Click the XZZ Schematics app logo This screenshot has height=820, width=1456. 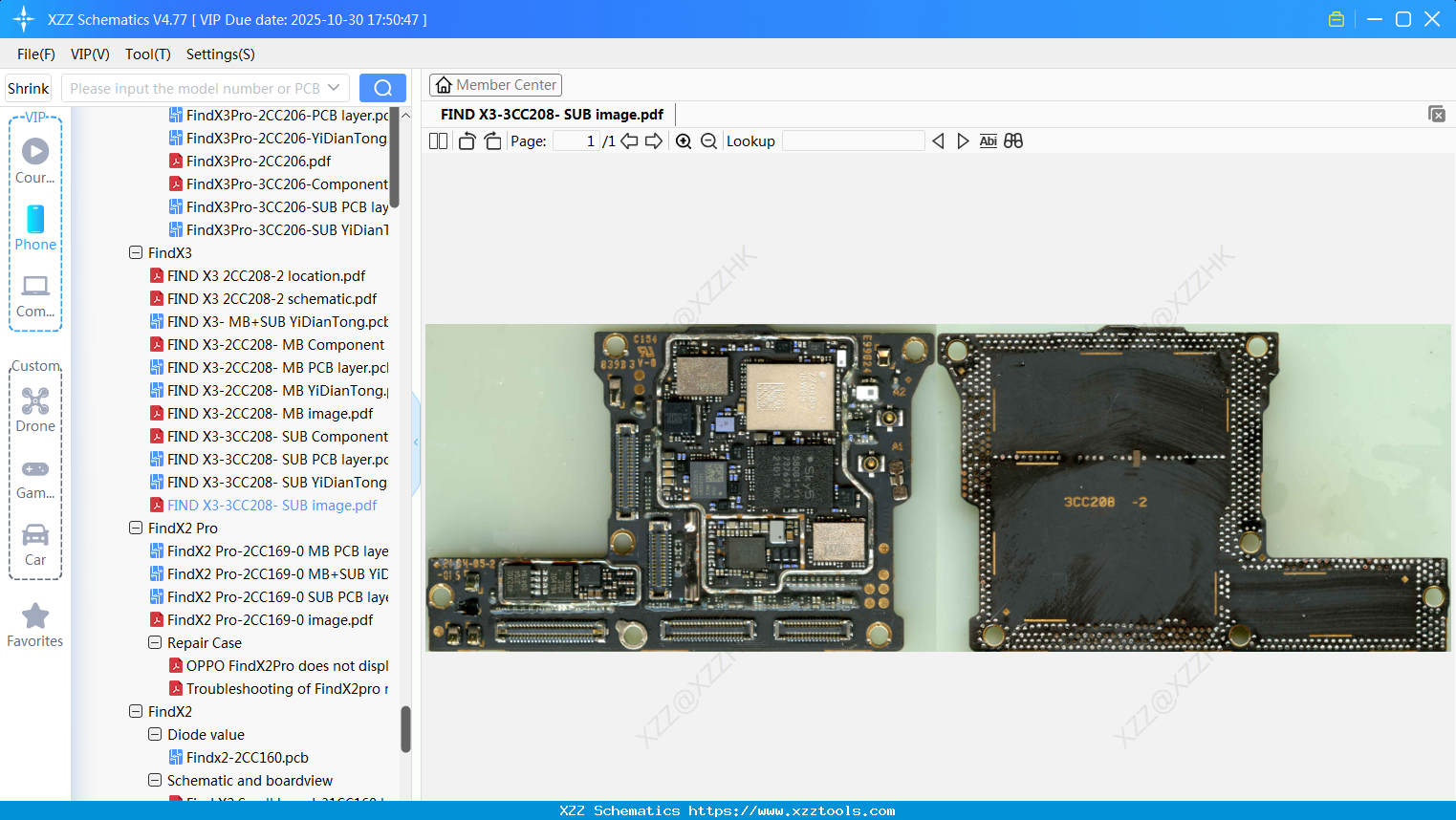[x=24, y=19]
